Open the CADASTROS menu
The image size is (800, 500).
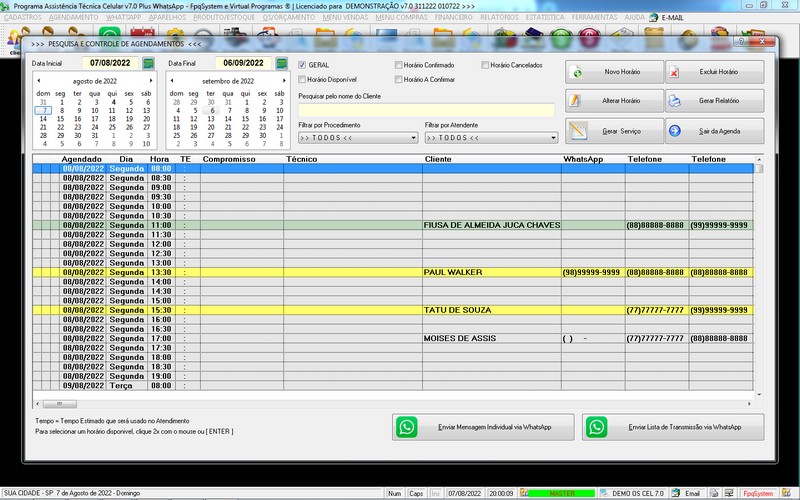point(23,17)
